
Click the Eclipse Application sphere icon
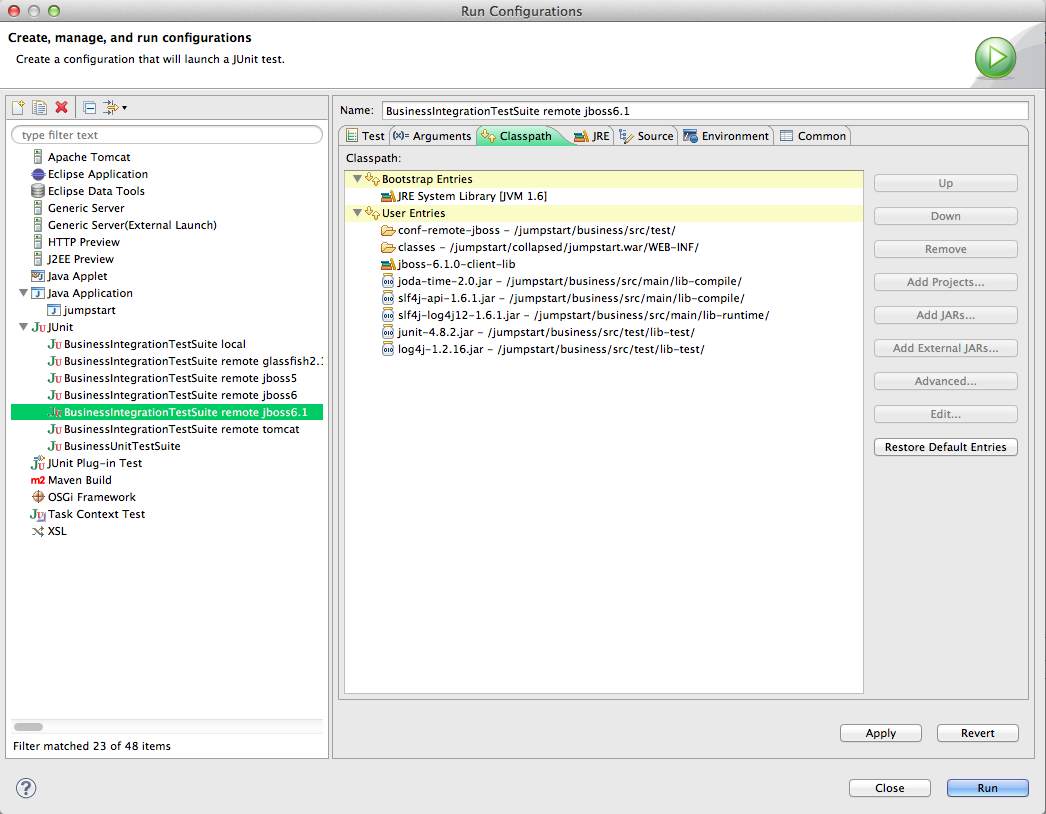[38, 174]
